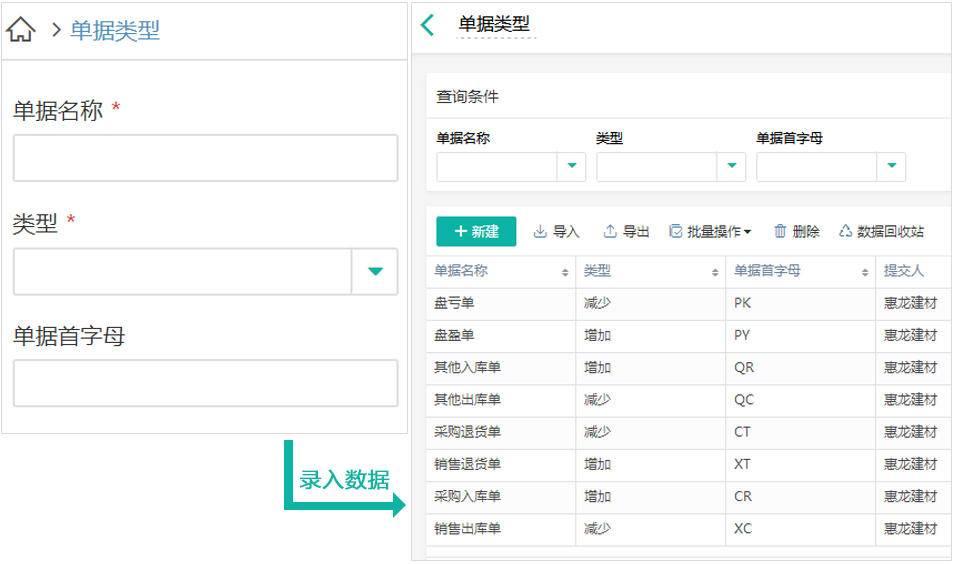
Task: Sort by 单据首字母 column sort arrows
Action: (x=865, y=272)
